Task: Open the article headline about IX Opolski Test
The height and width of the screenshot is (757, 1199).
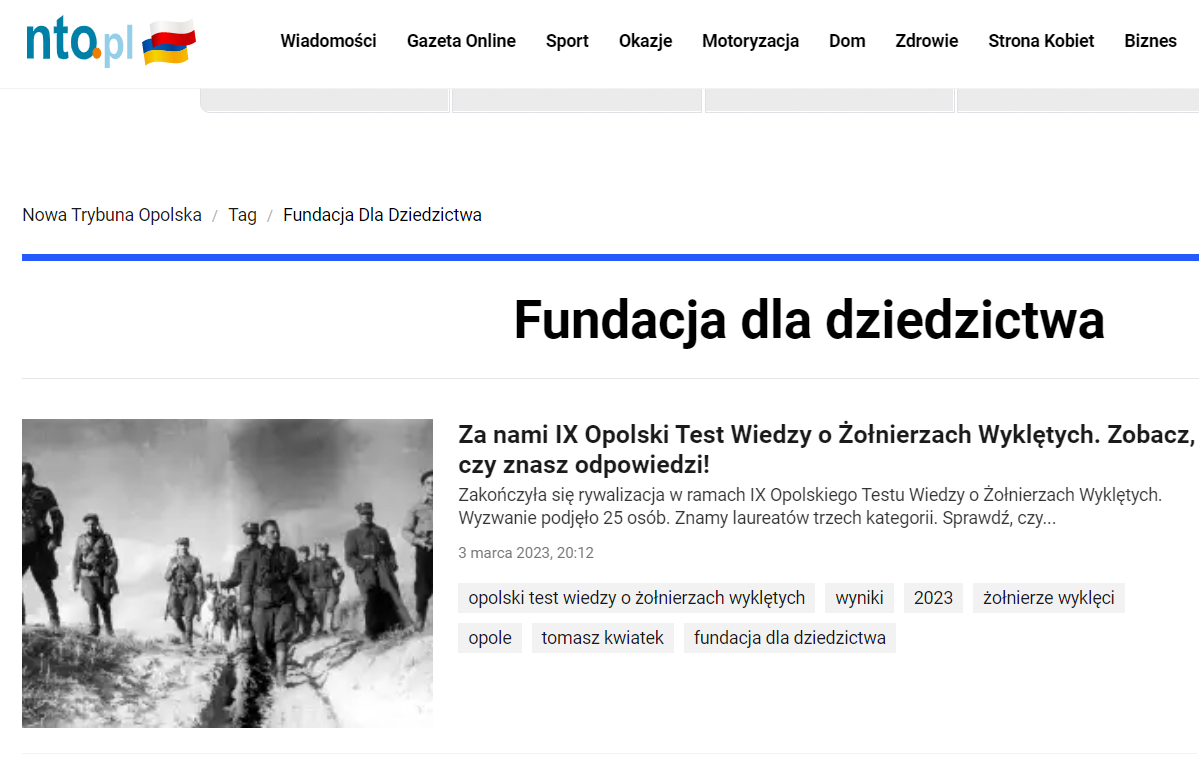Action: [826, 449]
